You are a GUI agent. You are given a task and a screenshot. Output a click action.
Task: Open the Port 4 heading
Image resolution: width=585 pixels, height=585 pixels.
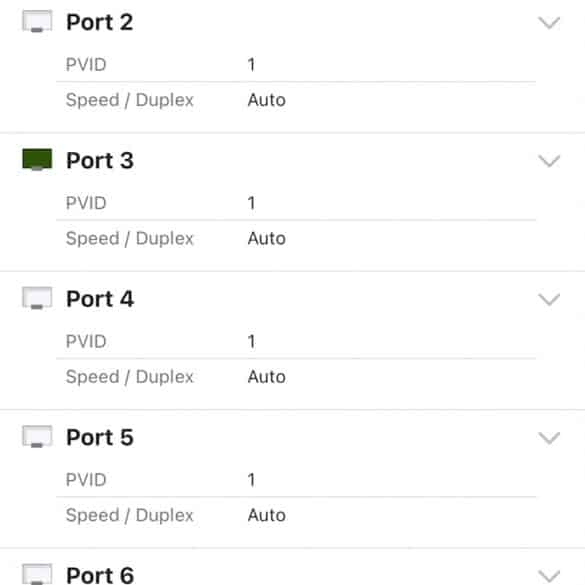click(100, 299)
